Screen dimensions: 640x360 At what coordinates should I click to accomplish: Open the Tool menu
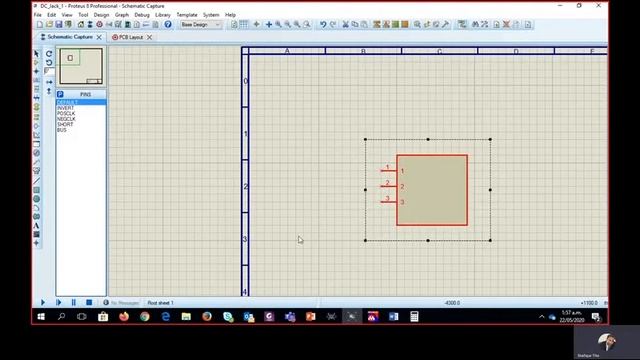[83, 15]
